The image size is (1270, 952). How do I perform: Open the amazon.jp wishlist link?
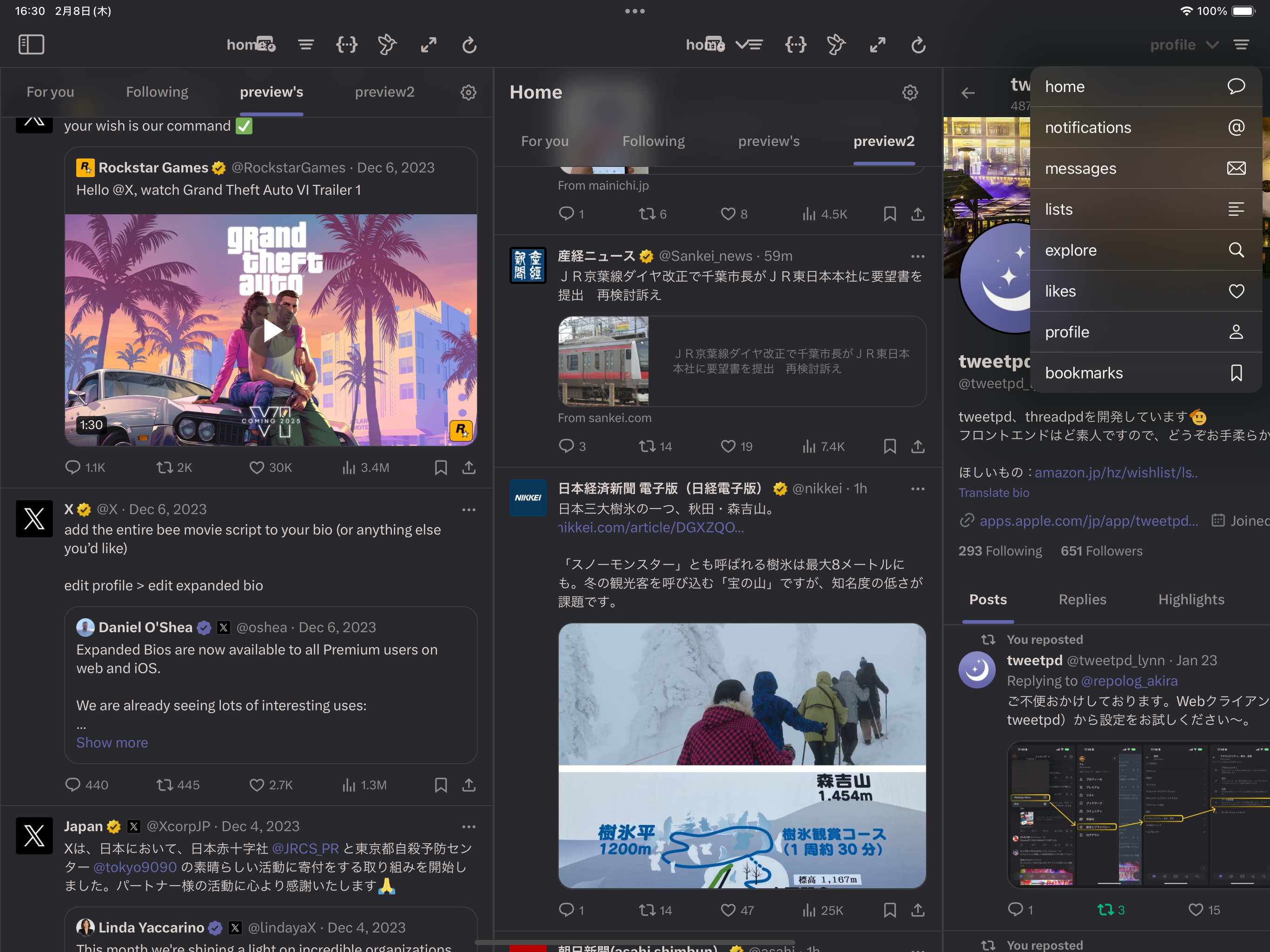[1116, 473]
